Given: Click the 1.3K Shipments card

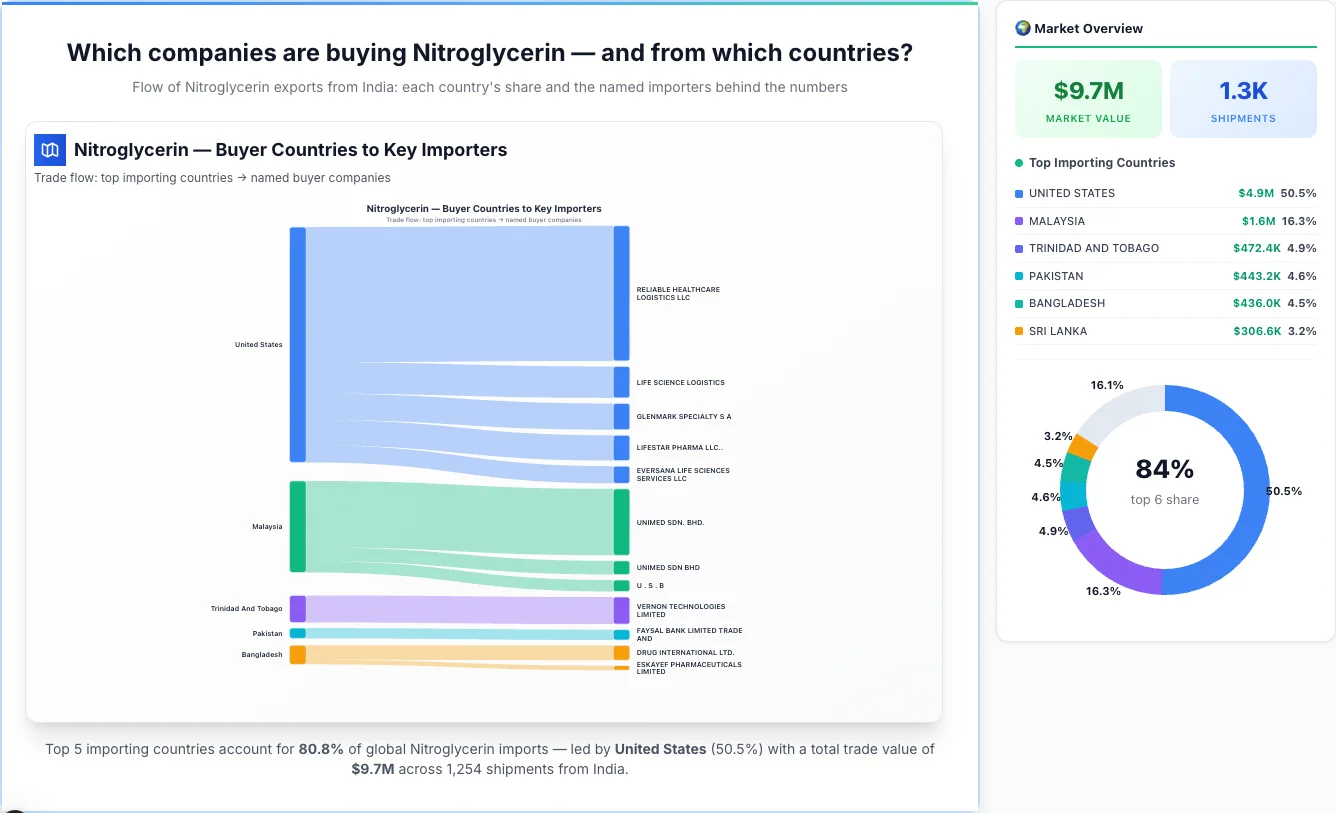Looking at the screenshot, I should coord(1243,98).
